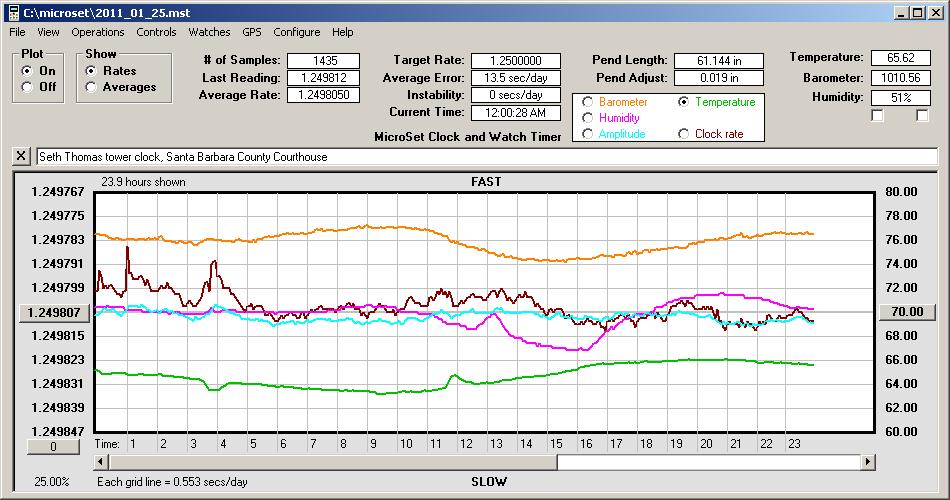This screenshot has width=950, height=500.
Task: Select Show Rates radio button
Action: point(91,71)
